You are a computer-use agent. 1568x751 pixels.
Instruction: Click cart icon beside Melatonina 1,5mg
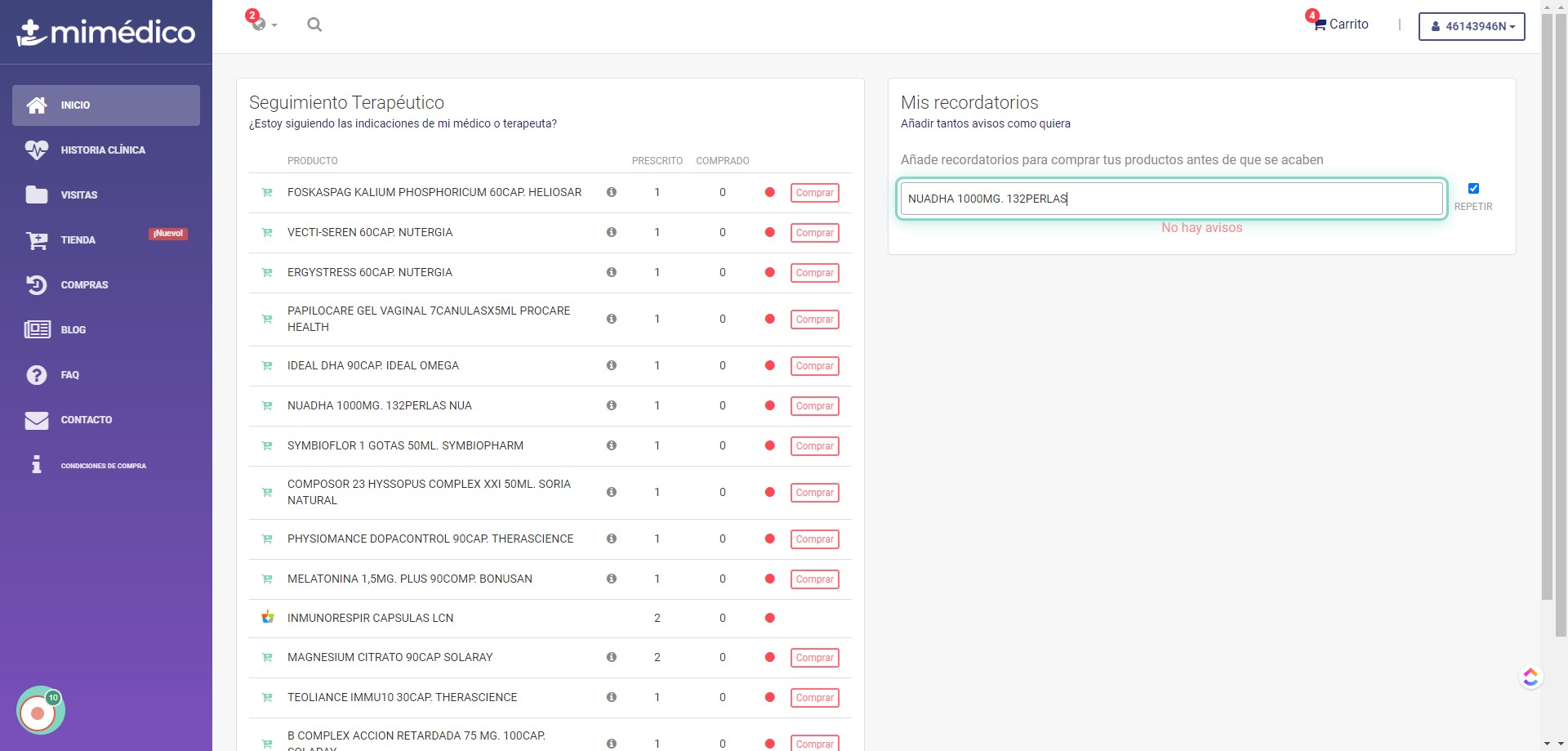pos(267,579)
